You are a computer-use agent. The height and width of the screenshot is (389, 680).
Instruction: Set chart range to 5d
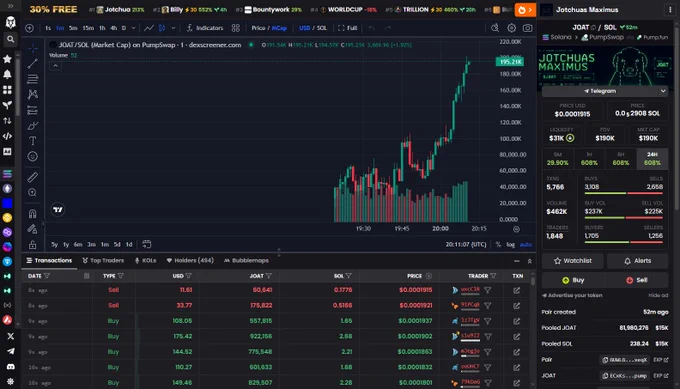click(117, 245)
